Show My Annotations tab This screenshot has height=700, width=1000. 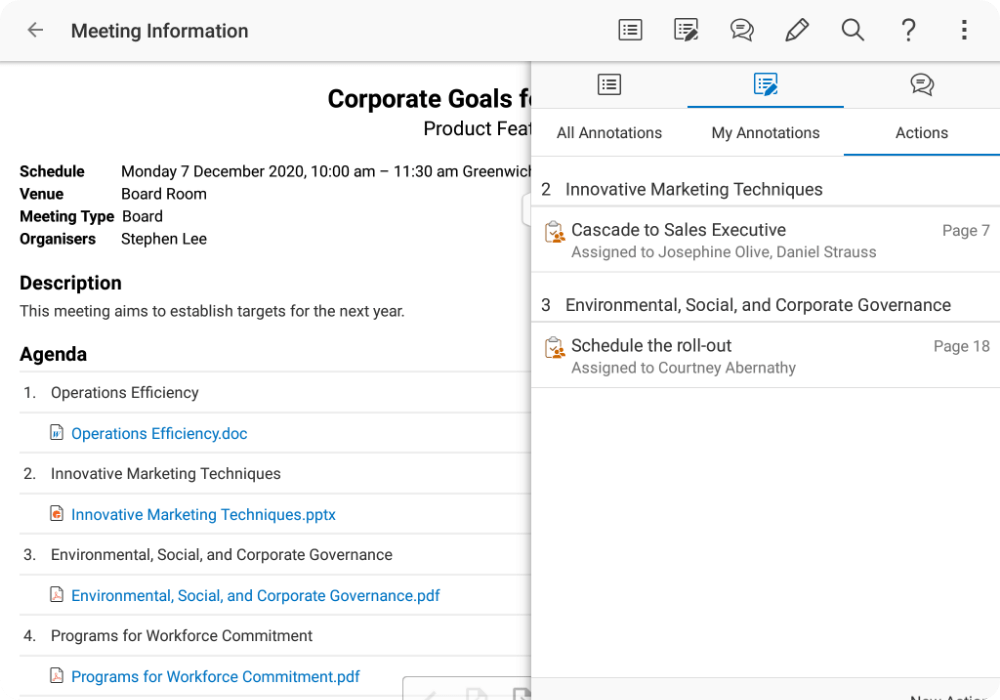(x=765, y=133)
